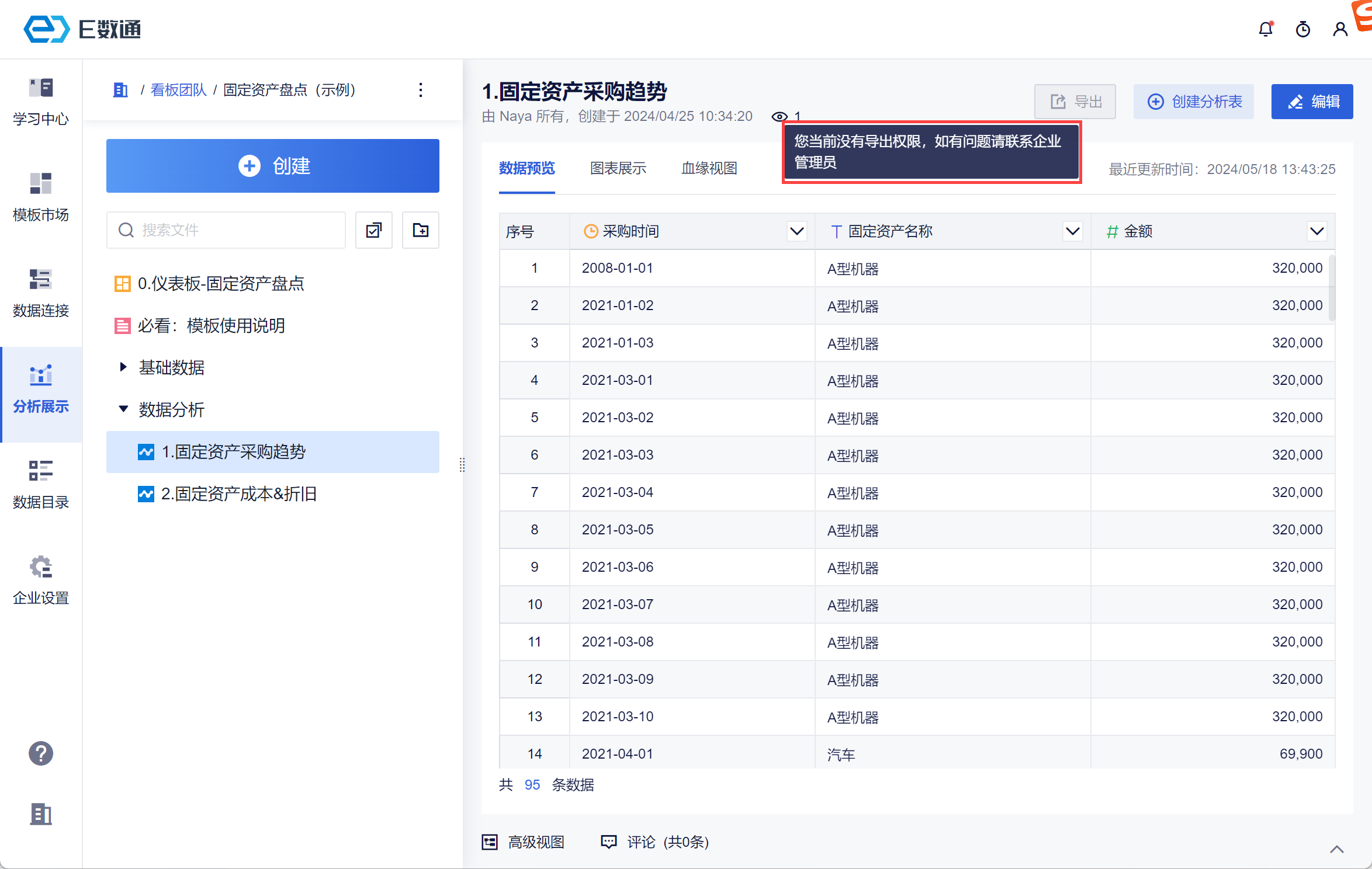Image resolution: width=1372 pixels, height=869 pixels.
Task: Click the eye view count icon
Action: [x=779, y=116]
